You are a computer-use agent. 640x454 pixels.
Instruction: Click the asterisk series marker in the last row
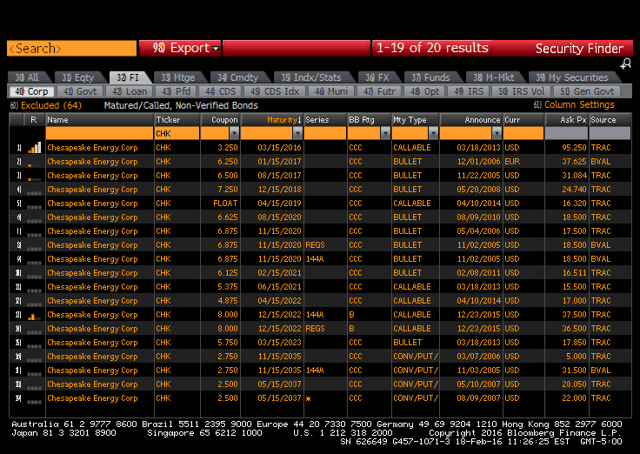(308, 398)
